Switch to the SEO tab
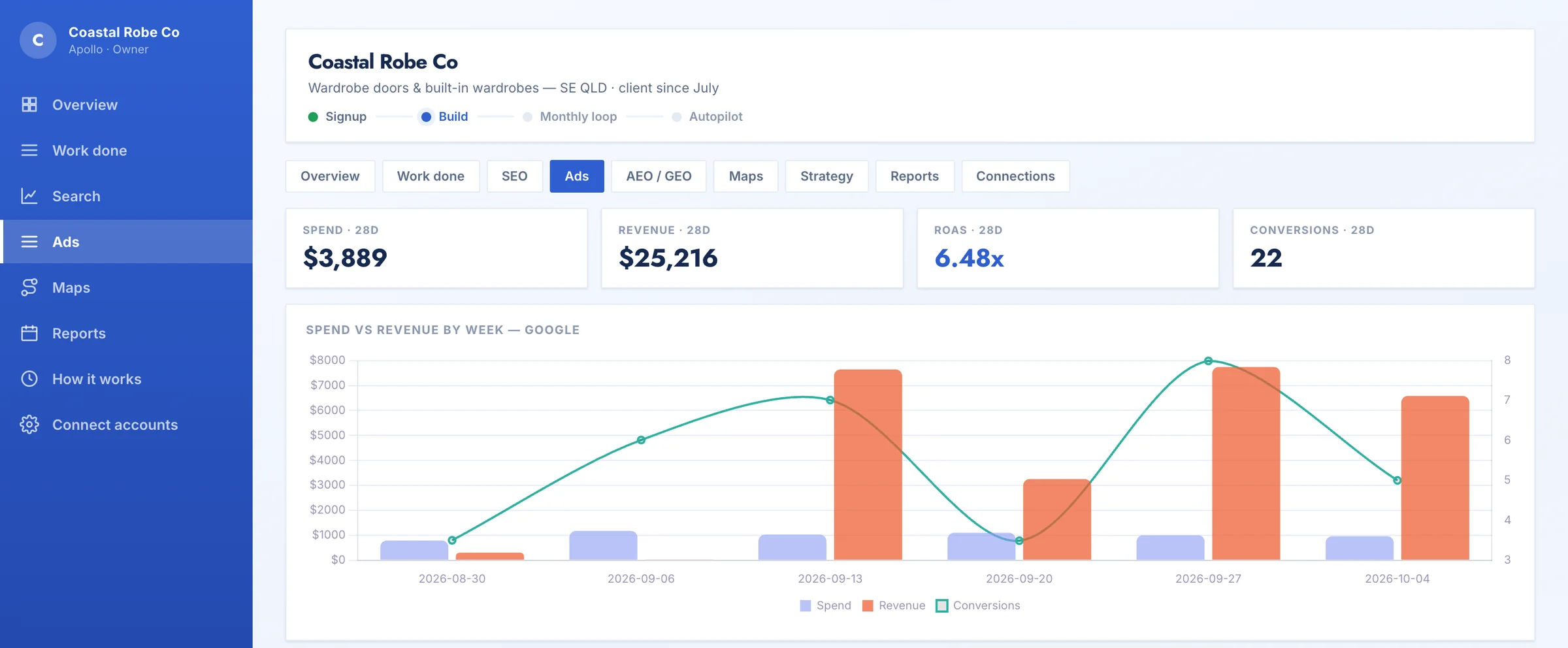The image size is (1568, 648). tap(514, 176)
